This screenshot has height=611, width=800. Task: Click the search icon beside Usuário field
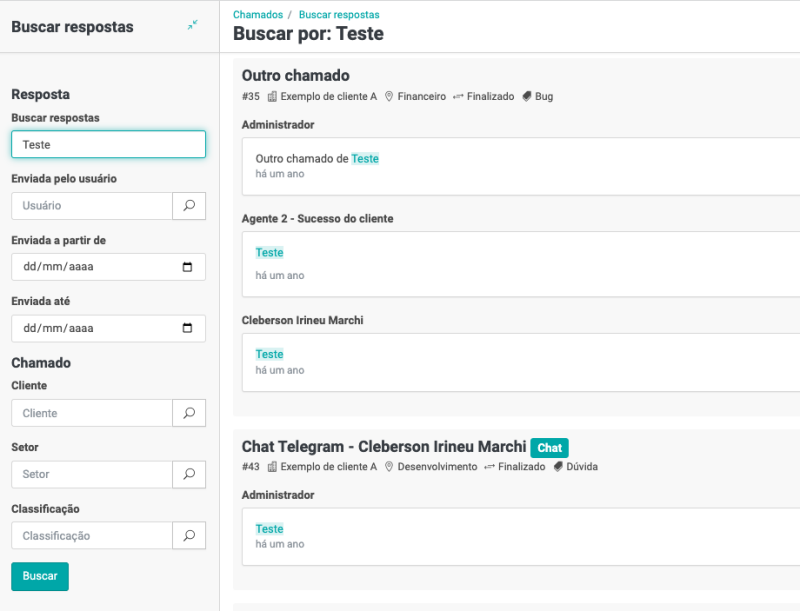(189, 206)
